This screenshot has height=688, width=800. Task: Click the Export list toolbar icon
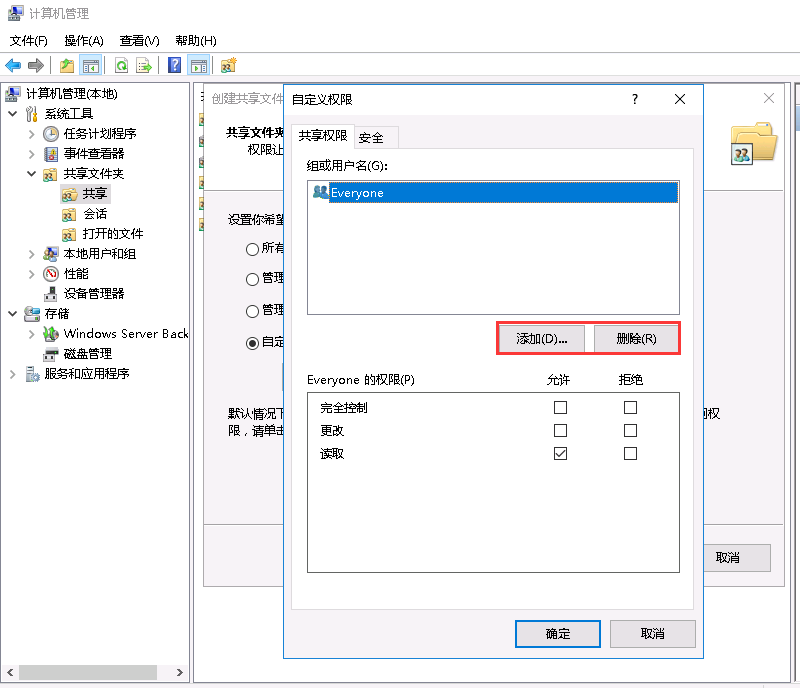(144, 66)
